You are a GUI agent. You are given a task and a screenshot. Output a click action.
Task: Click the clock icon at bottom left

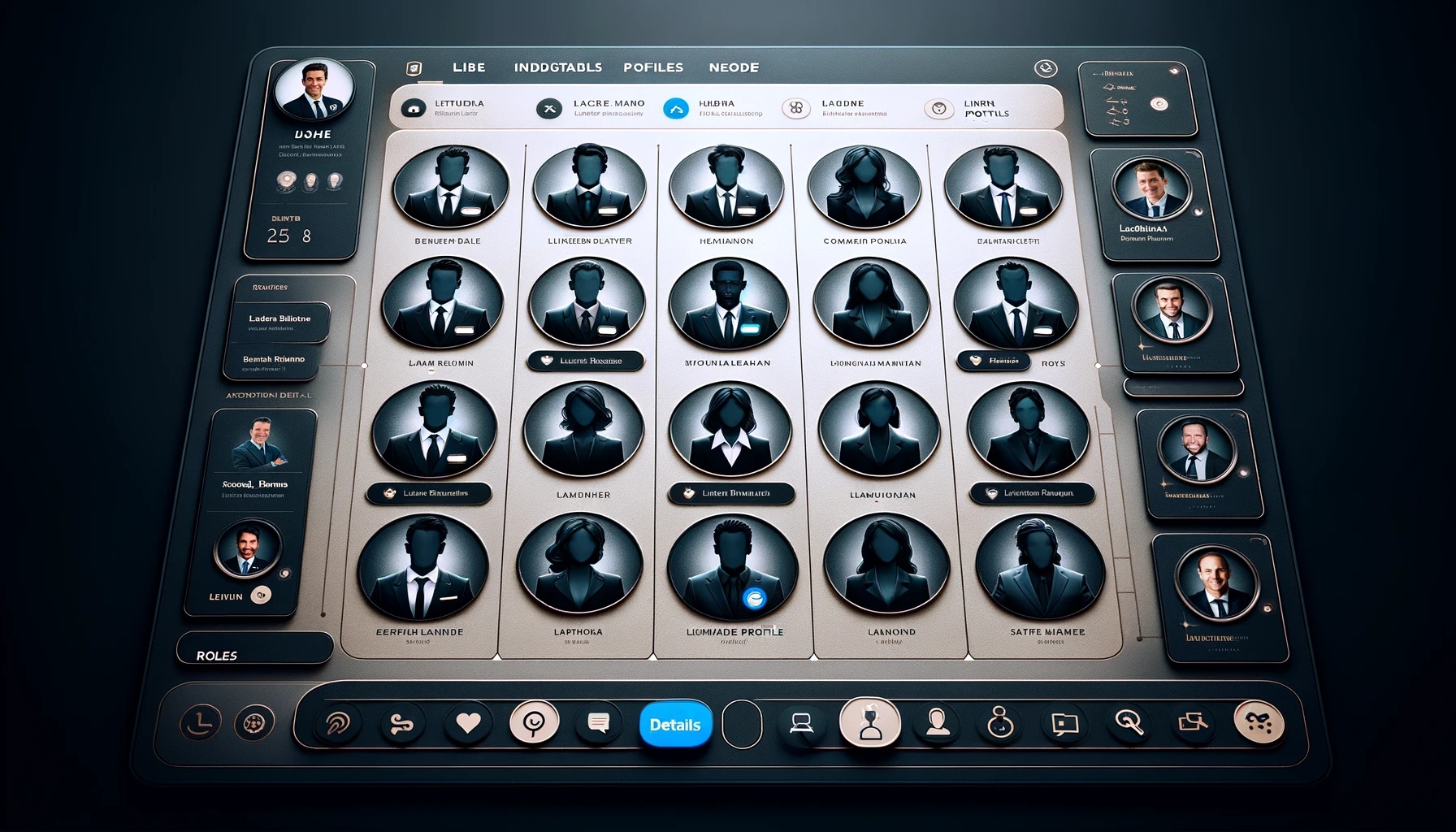pyautogui.click(x=200, y=722)
